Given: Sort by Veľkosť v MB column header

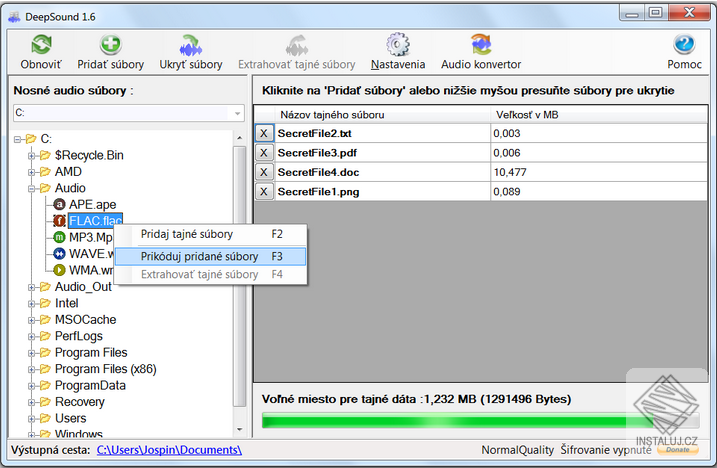Looking at the screenshot, I should click(x=599, y=115).
